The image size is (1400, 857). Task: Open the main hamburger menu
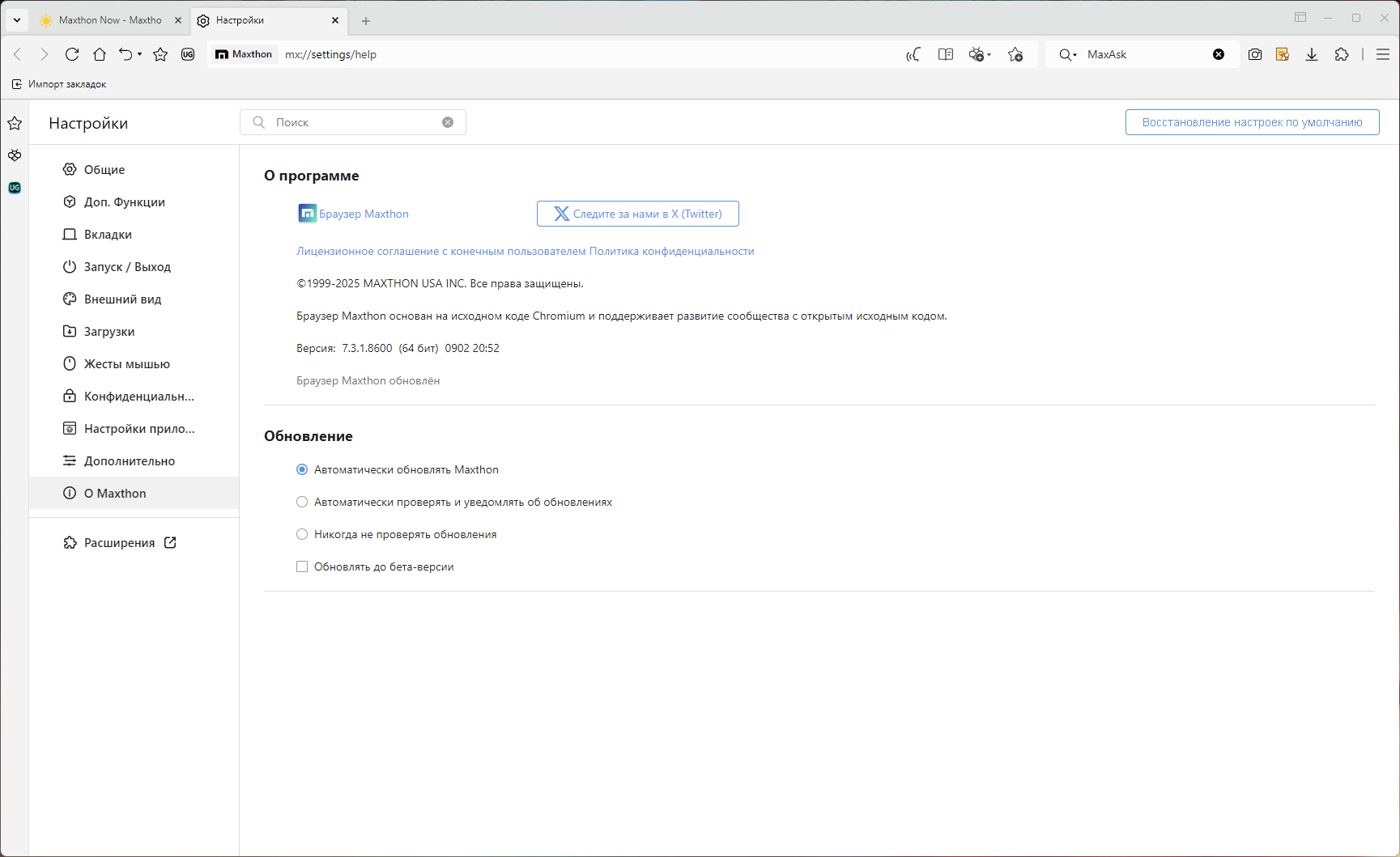(x=1383, y=54)
